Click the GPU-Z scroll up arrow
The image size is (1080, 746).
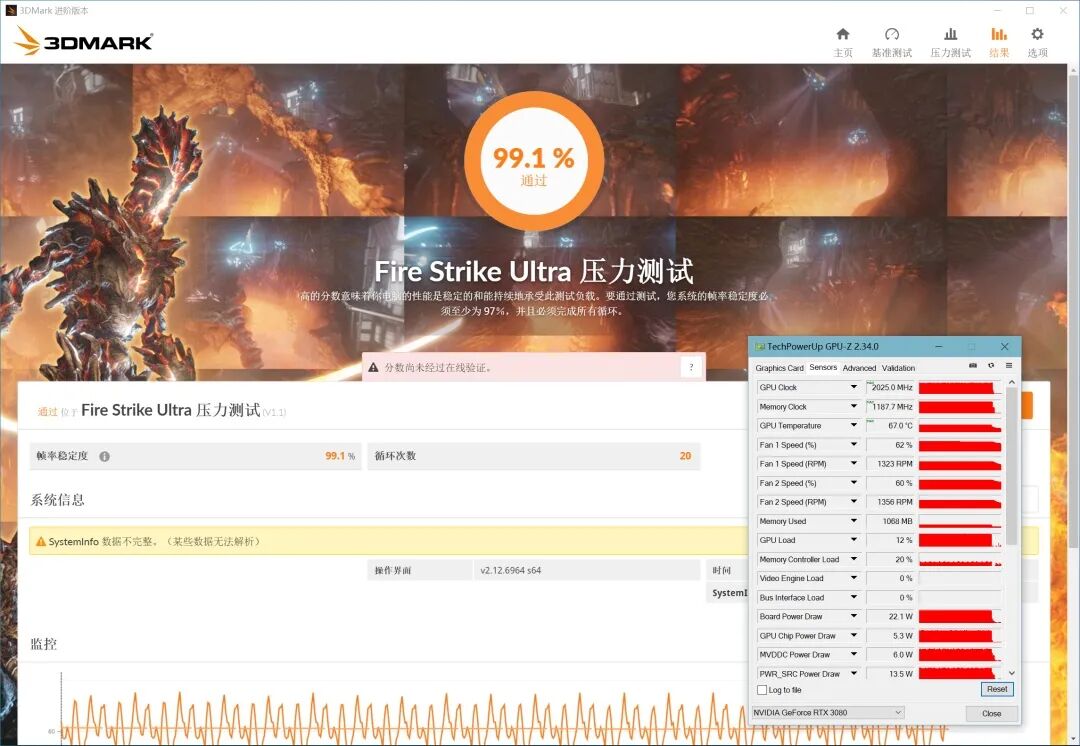[1011, 382]
